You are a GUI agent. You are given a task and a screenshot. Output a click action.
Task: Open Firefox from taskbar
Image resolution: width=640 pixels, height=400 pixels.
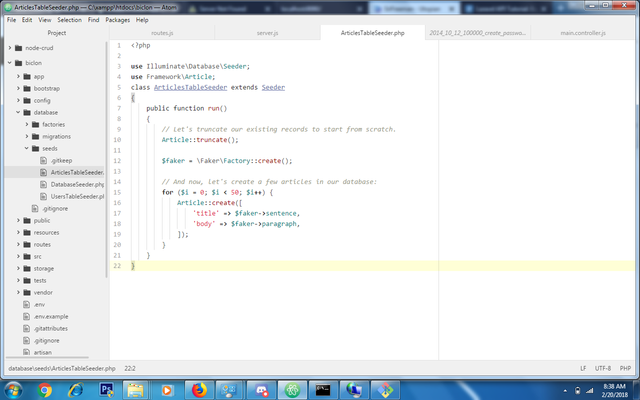(199, 390)
